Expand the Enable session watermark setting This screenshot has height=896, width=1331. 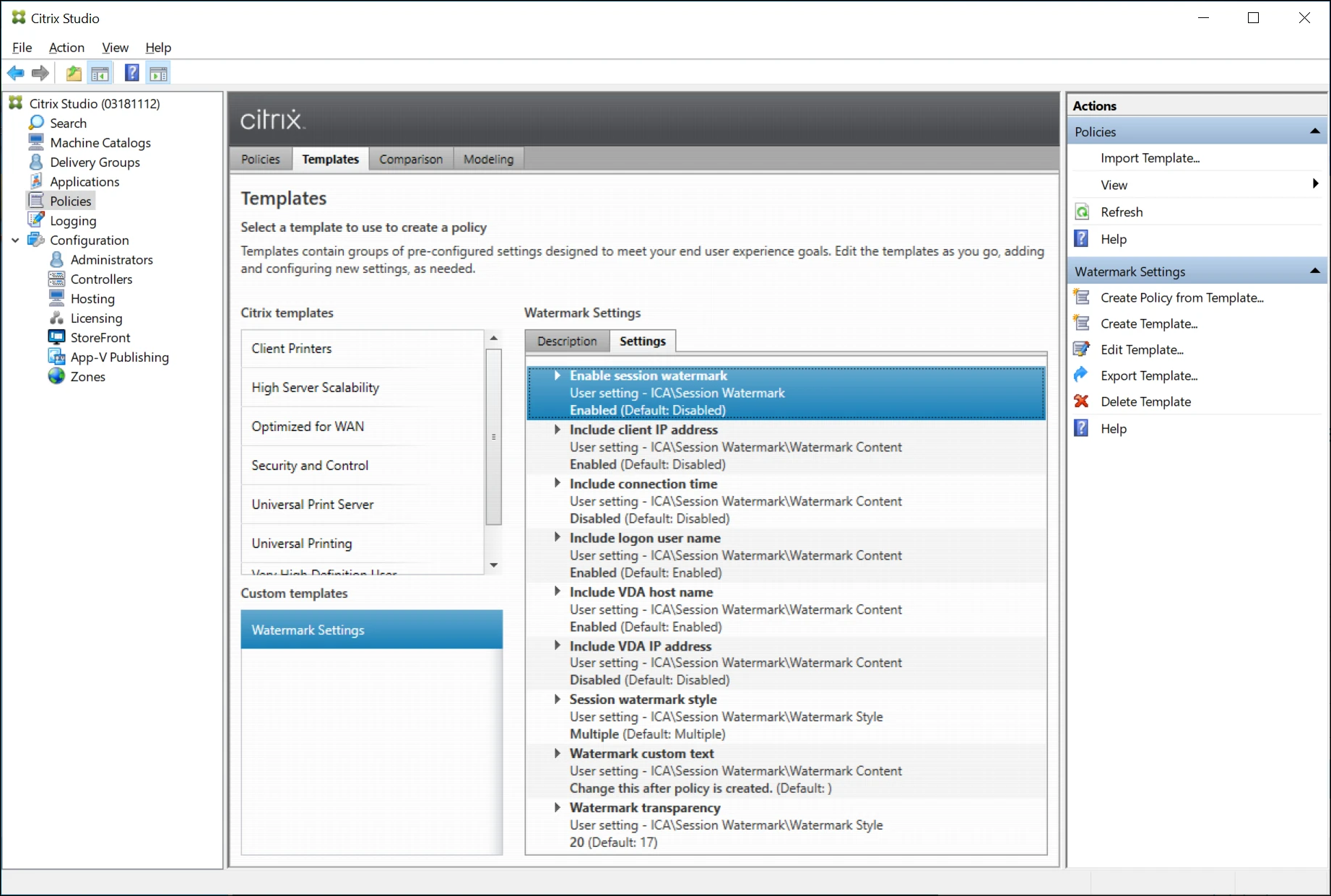558,375
